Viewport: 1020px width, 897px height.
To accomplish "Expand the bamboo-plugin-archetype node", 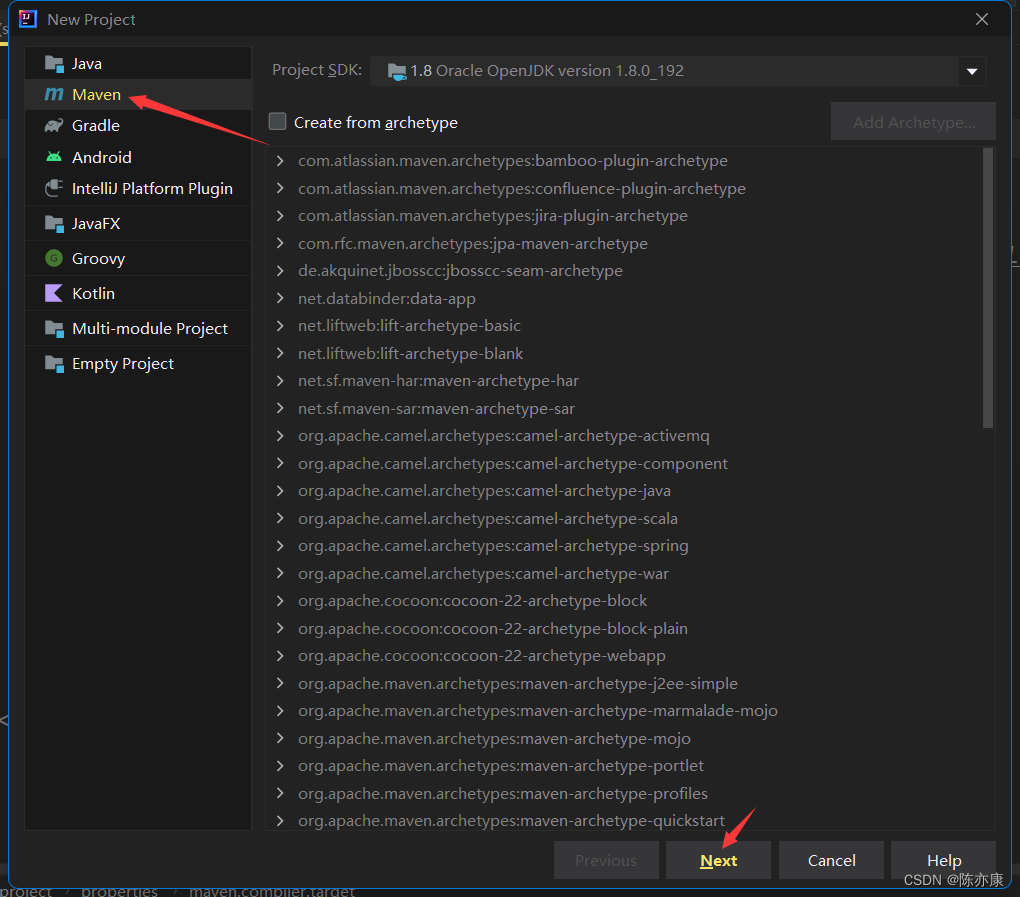I will [x=280, y=161].
